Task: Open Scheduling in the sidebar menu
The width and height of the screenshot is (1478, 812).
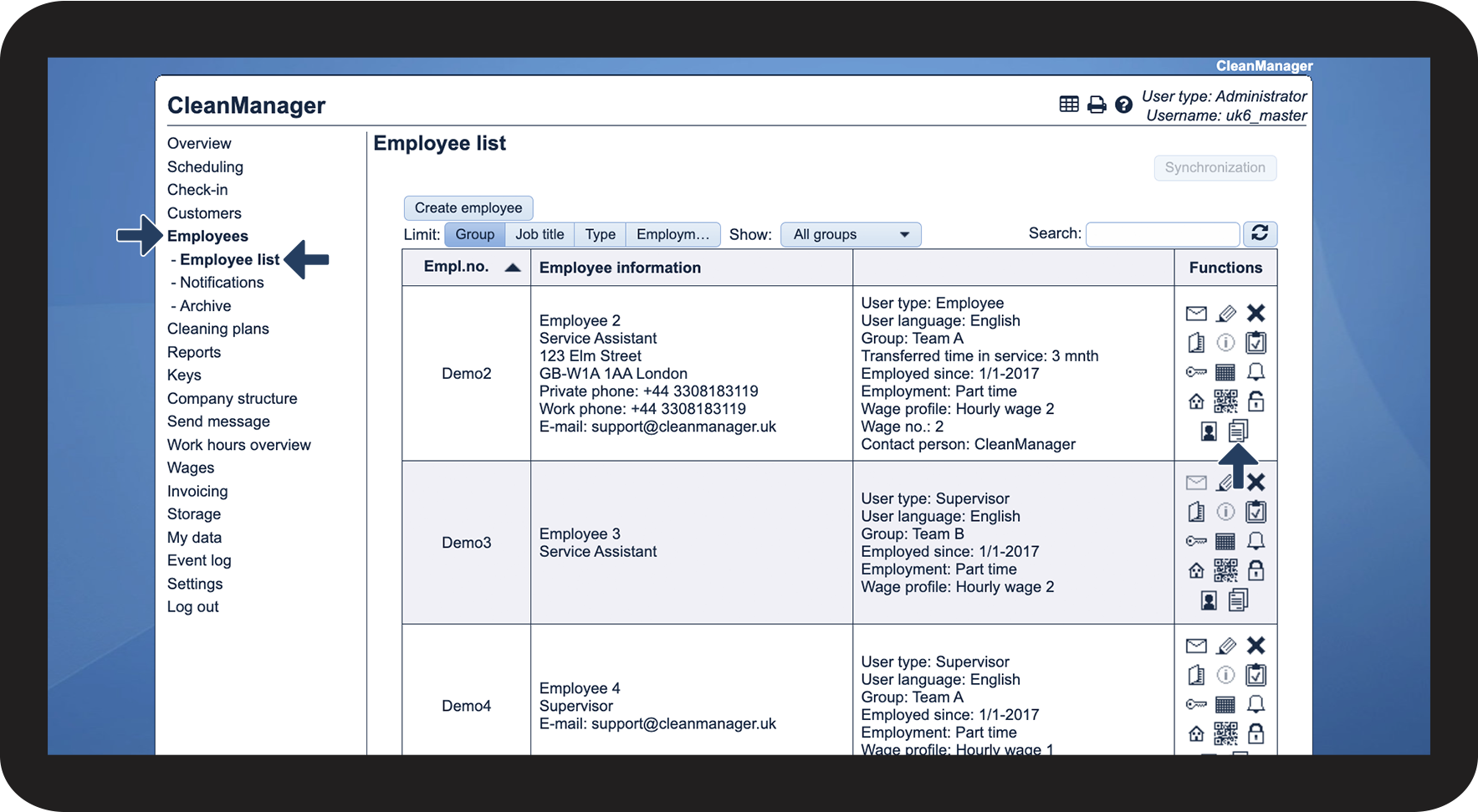Action: click(205, 167)
